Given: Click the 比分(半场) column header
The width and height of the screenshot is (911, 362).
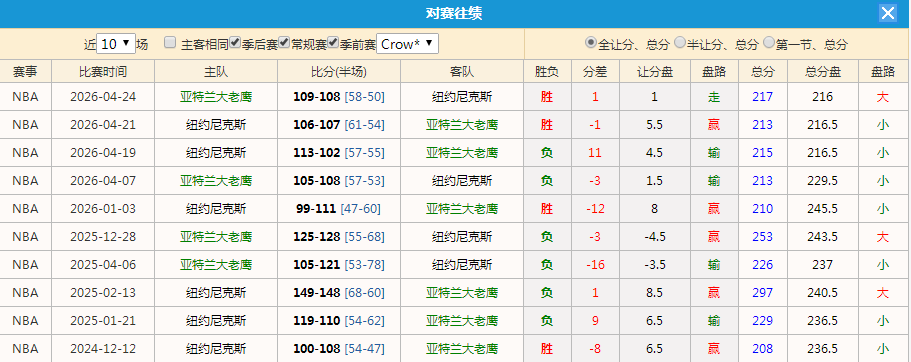Looking at the screenshot, I should click(x=339, y=71).
